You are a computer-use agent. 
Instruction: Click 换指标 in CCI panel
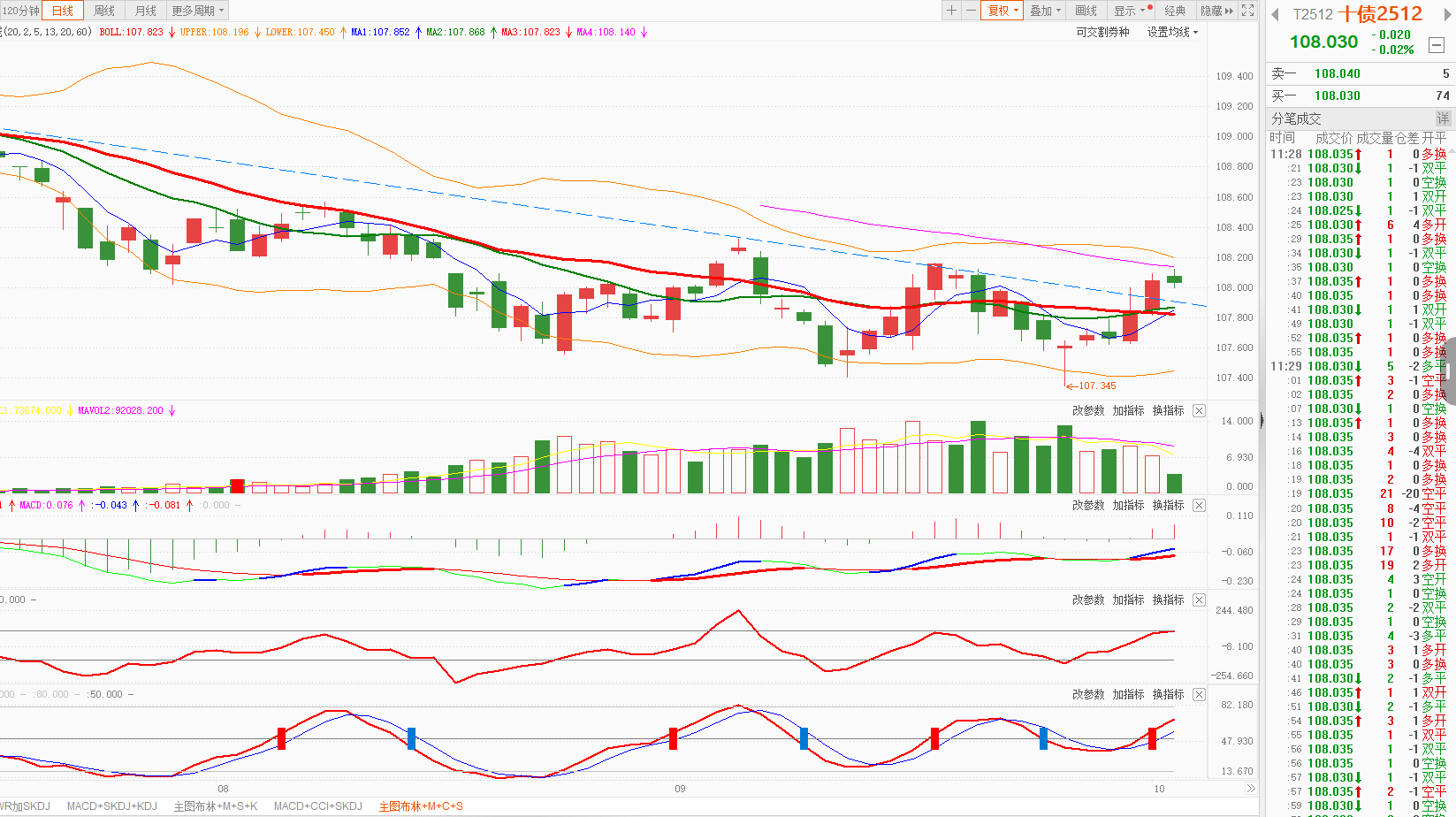click(x=1168, y=599)
